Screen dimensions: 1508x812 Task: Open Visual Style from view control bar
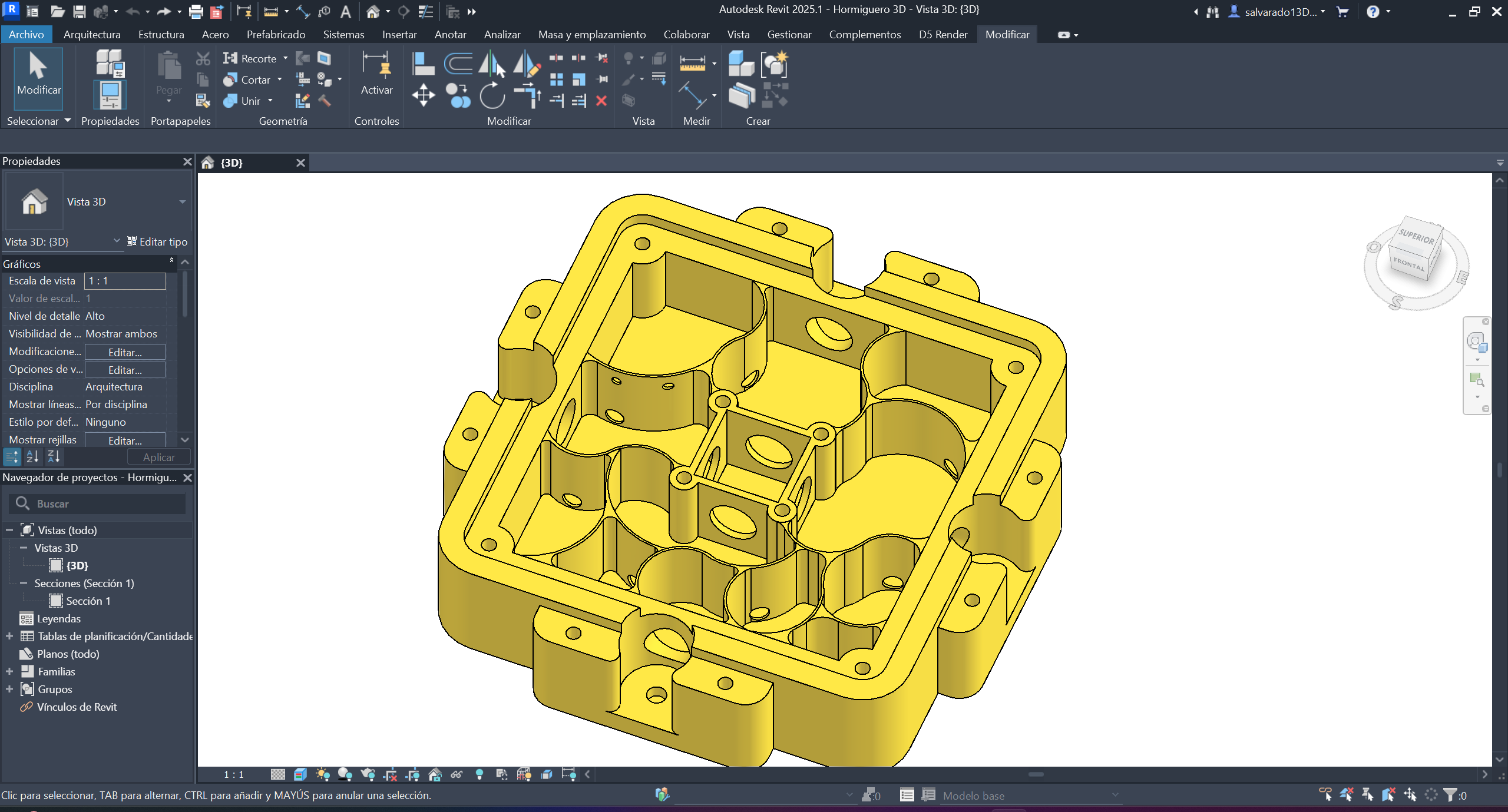[300, 774]
